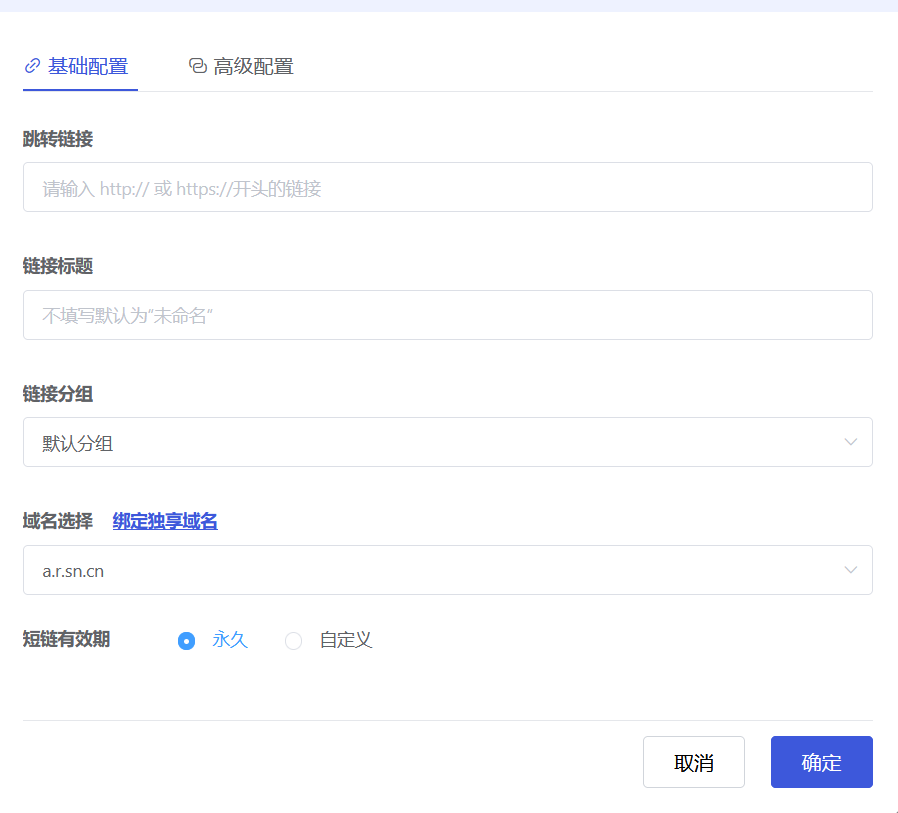Click the 取消 button
Image resolution: width=898 pixels, height=813 pixels.
click(x=694, y=762)
